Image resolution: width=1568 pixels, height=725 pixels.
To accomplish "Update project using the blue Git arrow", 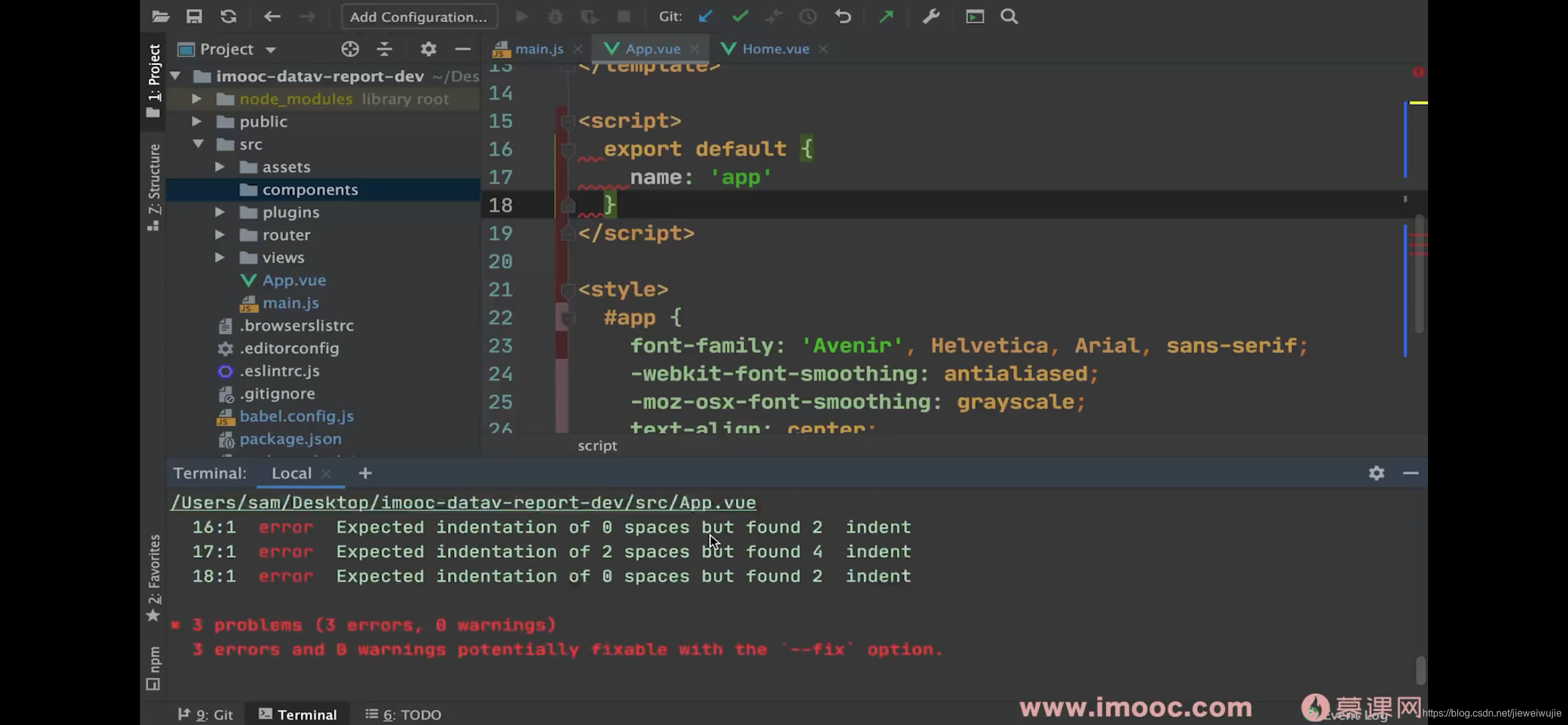I will 705,17.
